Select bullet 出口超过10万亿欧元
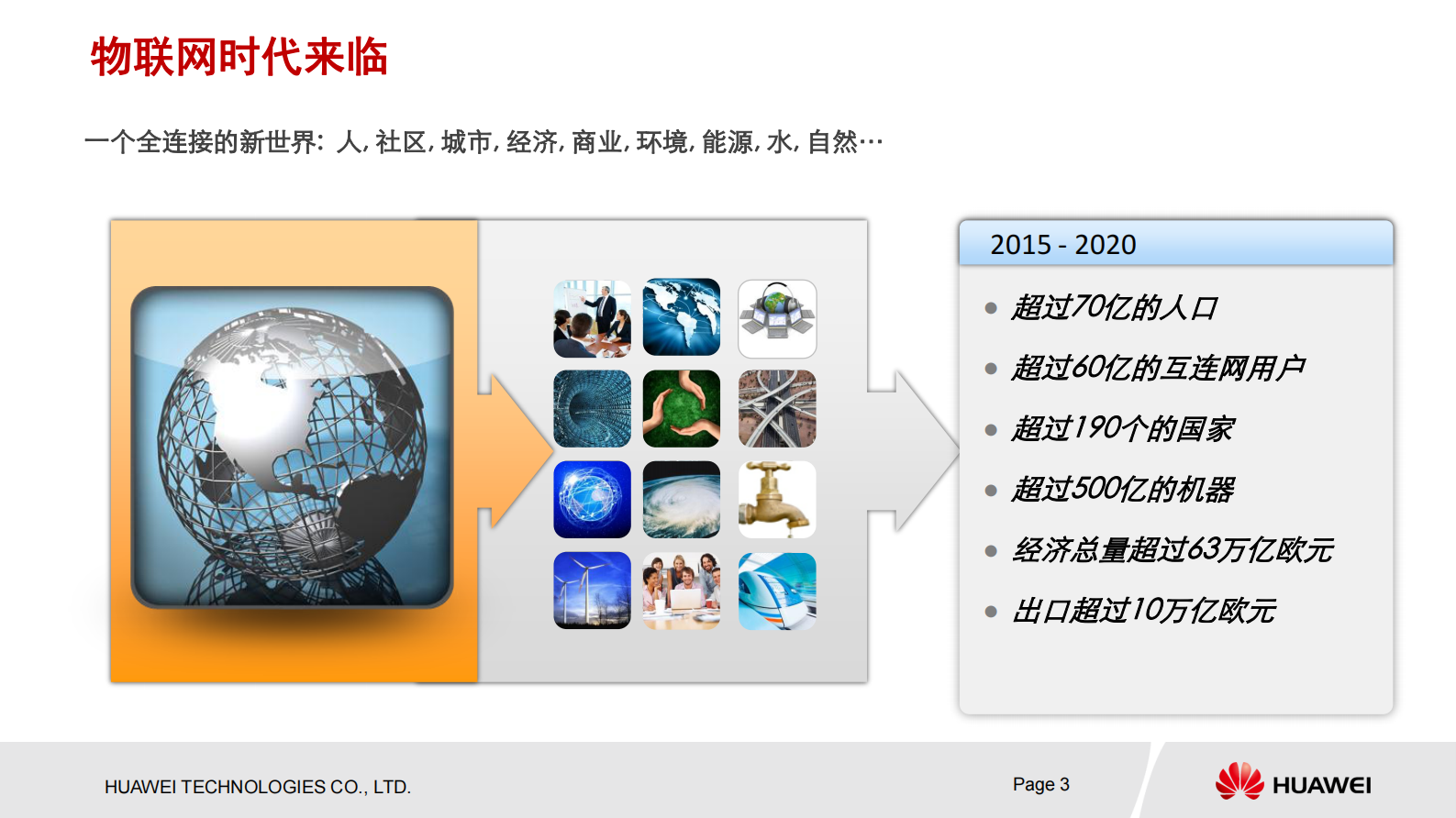 [x=1144, y=611]
